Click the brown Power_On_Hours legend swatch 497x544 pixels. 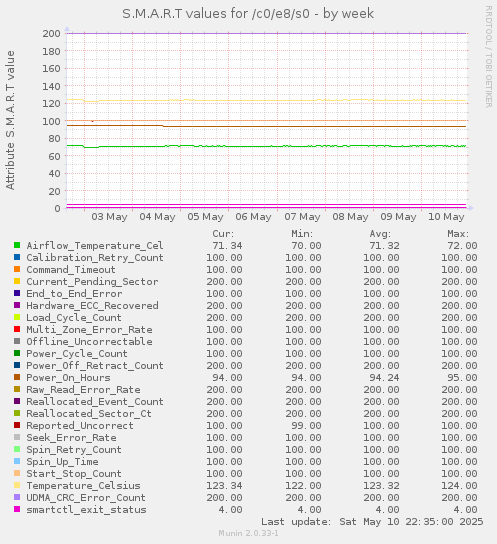(x=17, y=377)
